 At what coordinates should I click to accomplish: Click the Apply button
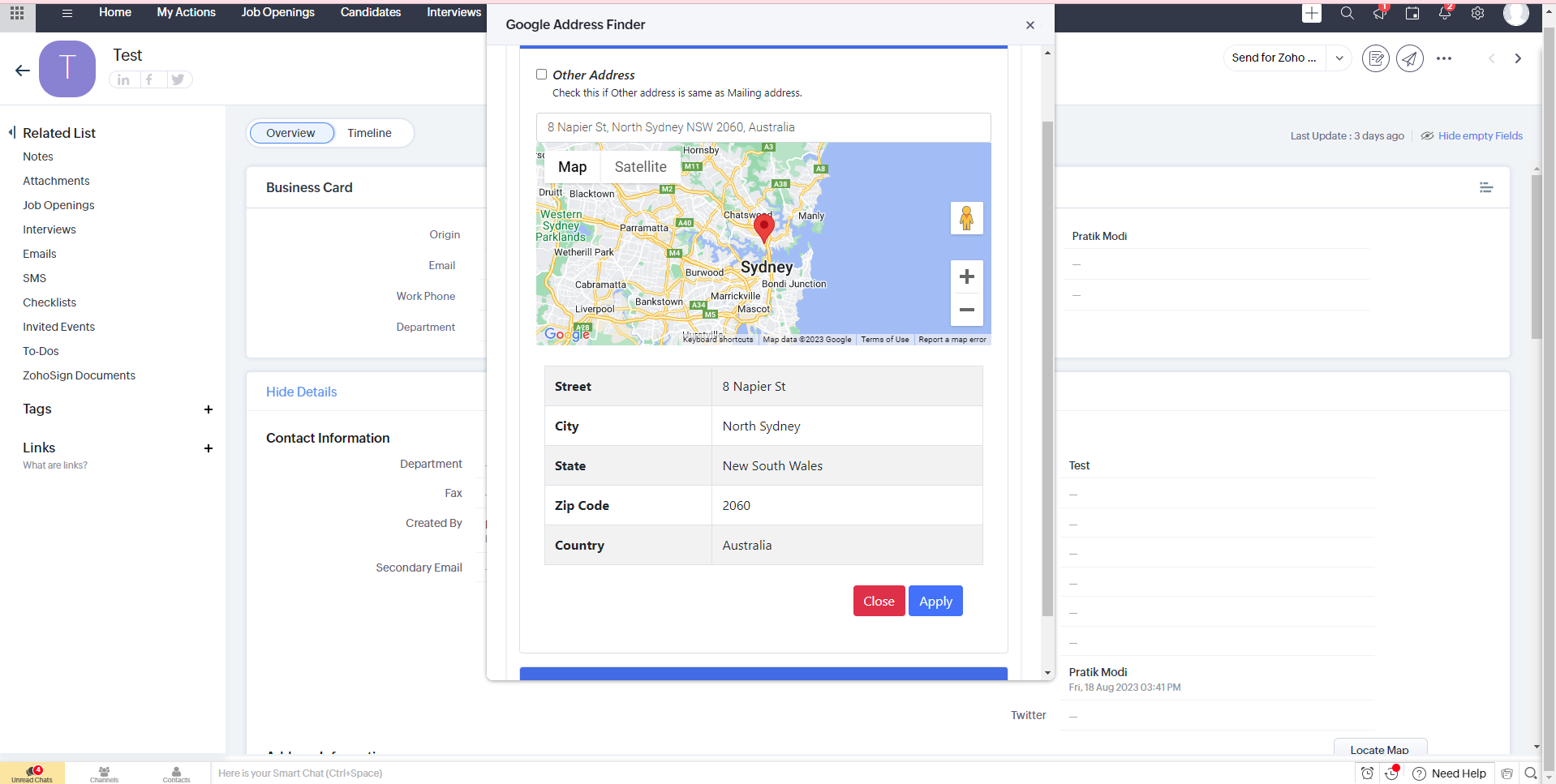[x=935, y=601]
